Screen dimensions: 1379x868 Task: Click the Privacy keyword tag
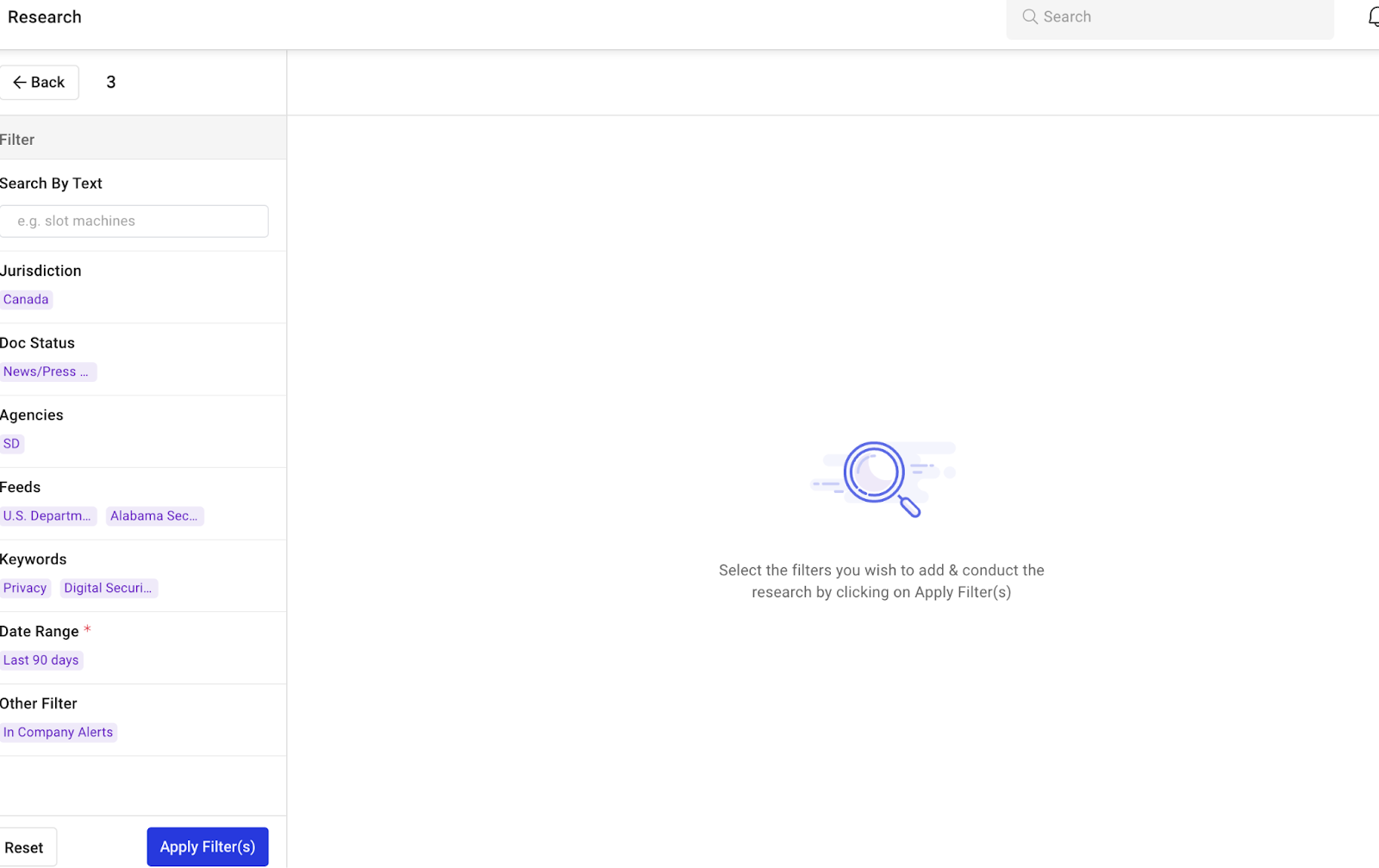coord(25,589)
